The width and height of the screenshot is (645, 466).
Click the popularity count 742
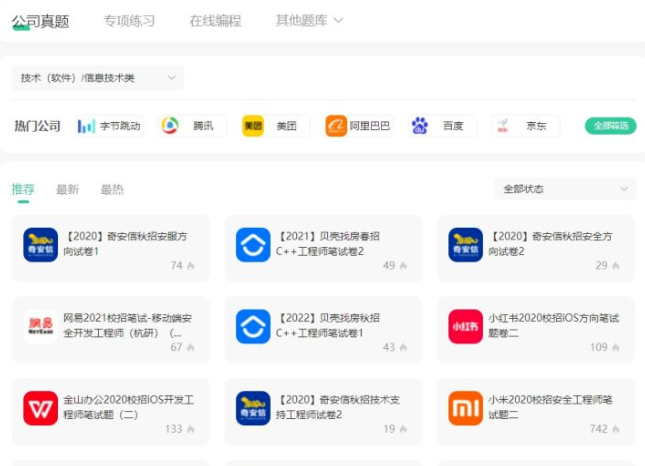598,429
